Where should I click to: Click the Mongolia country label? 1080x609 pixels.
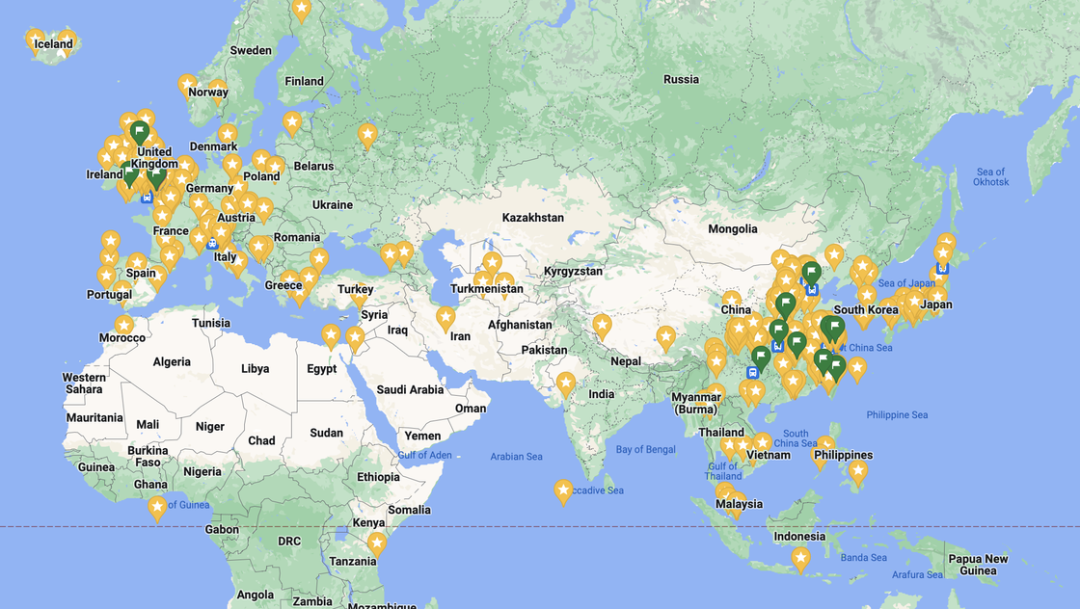coord(733,229)
